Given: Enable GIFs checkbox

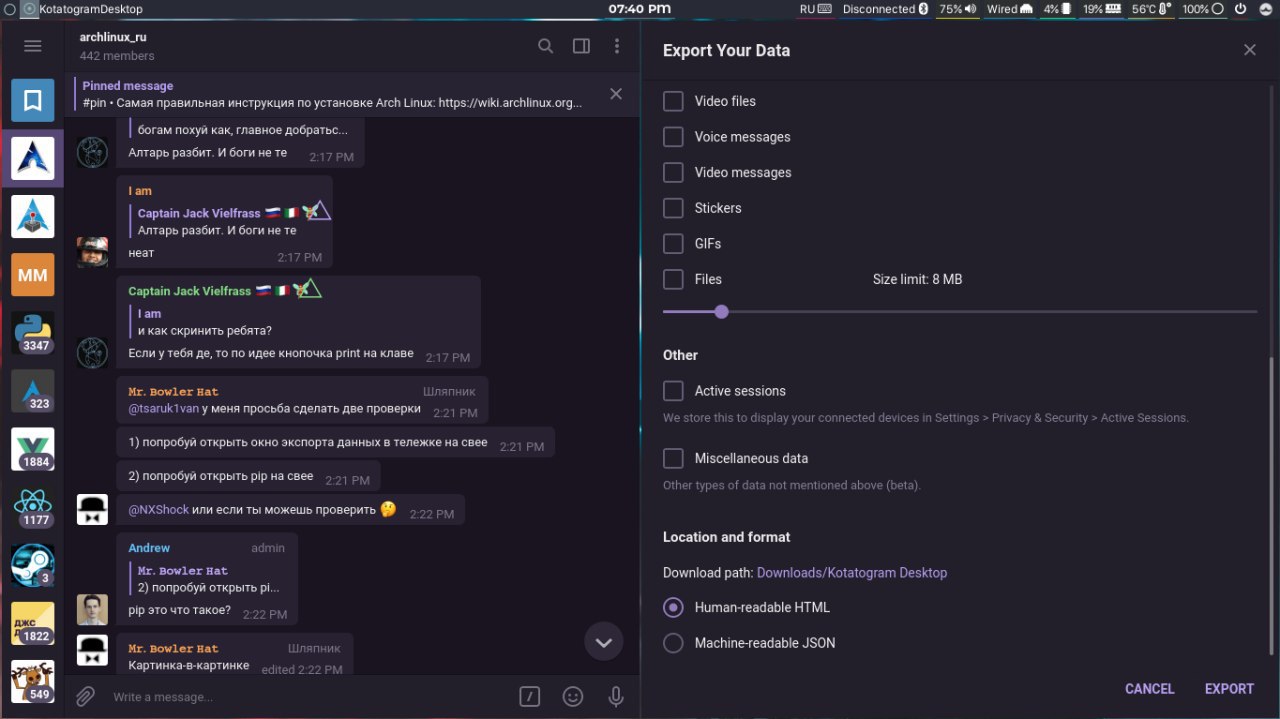Looking at the screenshot, I should (x=673, y=244).
